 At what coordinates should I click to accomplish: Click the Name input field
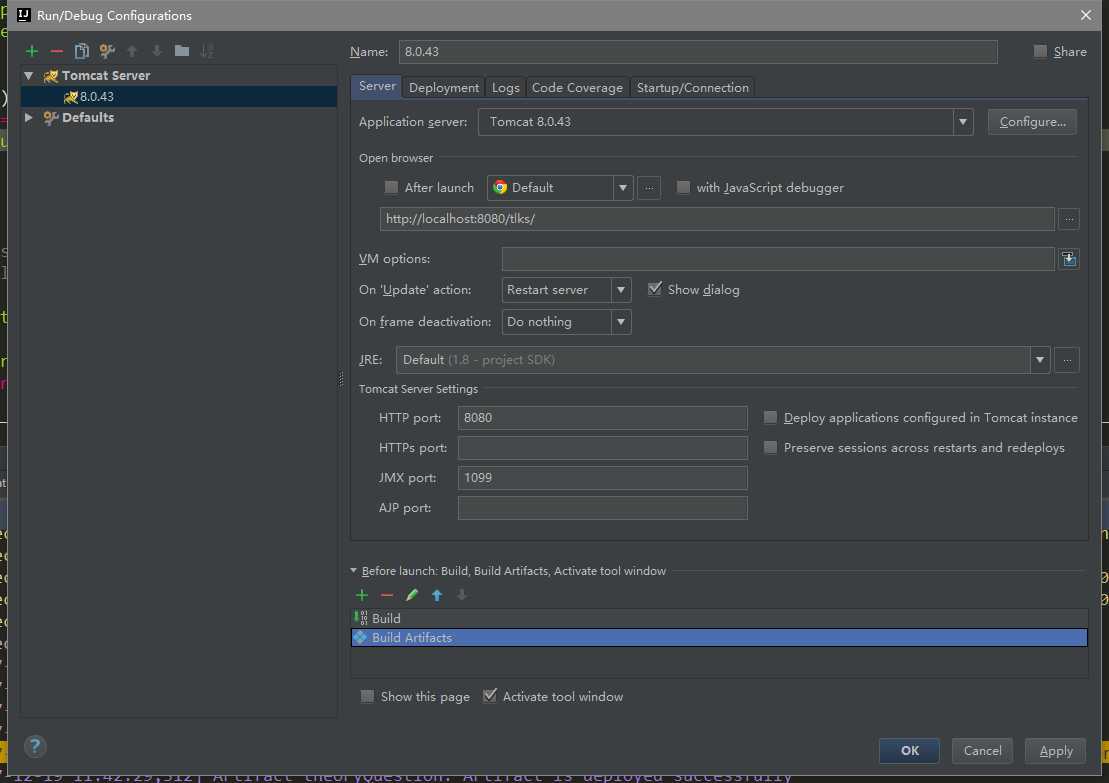pos(698,52)
